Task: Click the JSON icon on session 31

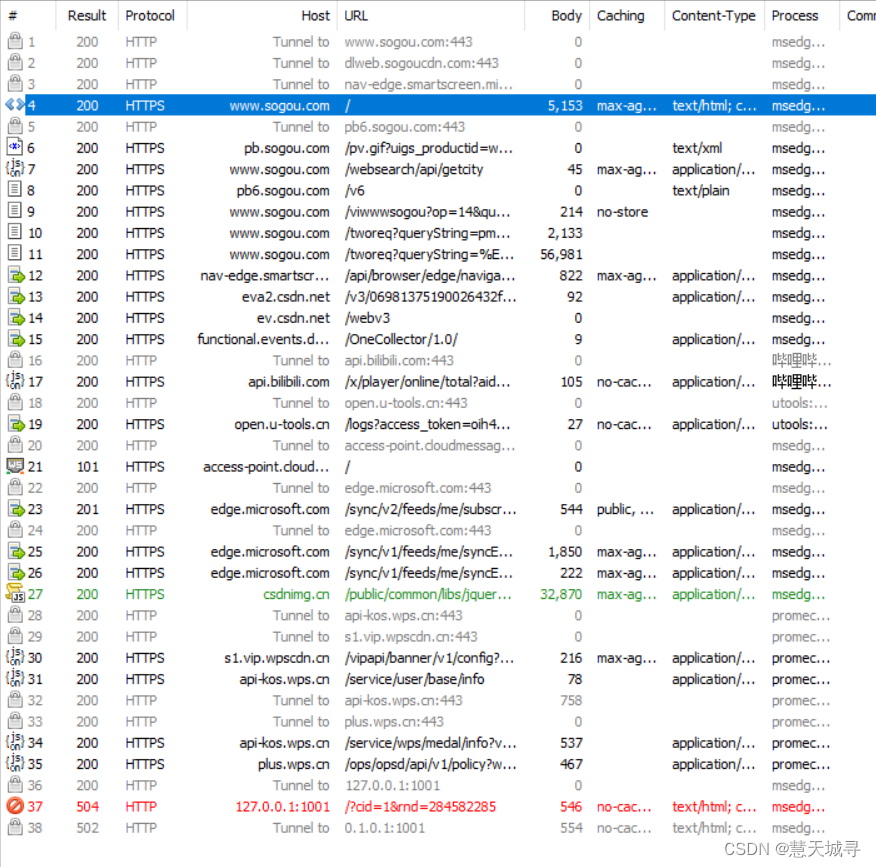Action: [x=15, y=678]
